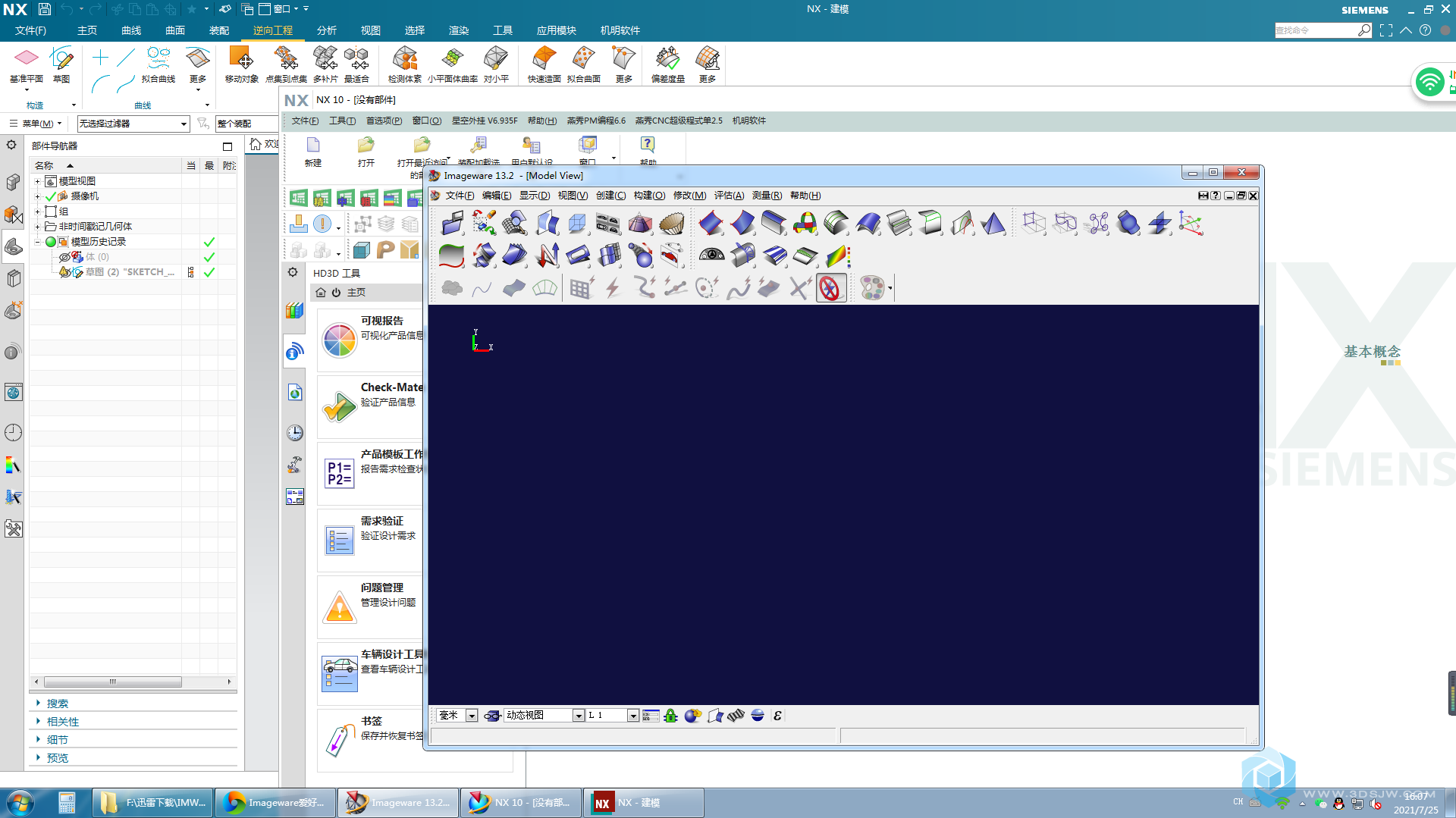The image size is (1456, 818).
Task: Click the glasses view icon in Imageware status bar
Action: (x=491, y=716)
